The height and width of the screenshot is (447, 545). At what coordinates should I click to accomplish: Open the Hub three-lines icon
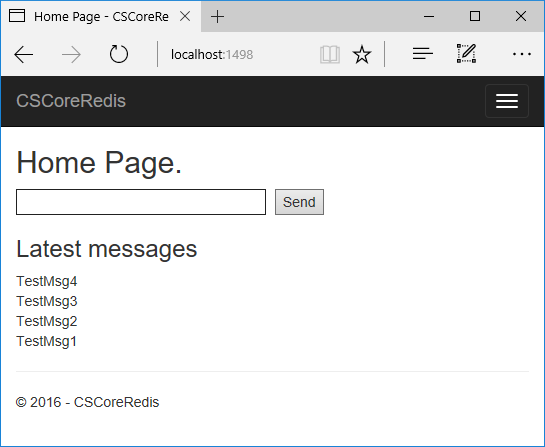(422, 54)
